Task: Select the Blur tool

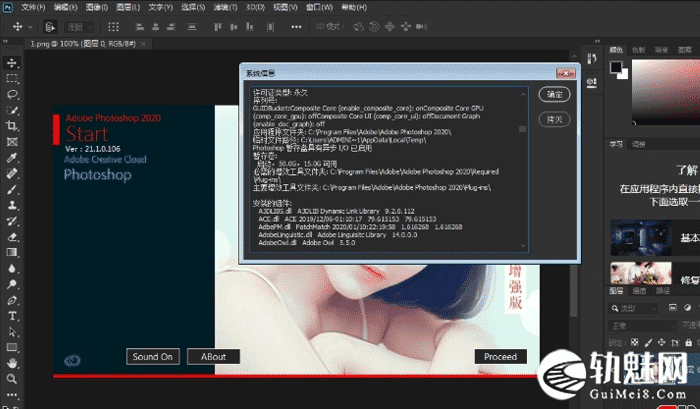Action: pyautogui.click(x=12, y=268)
